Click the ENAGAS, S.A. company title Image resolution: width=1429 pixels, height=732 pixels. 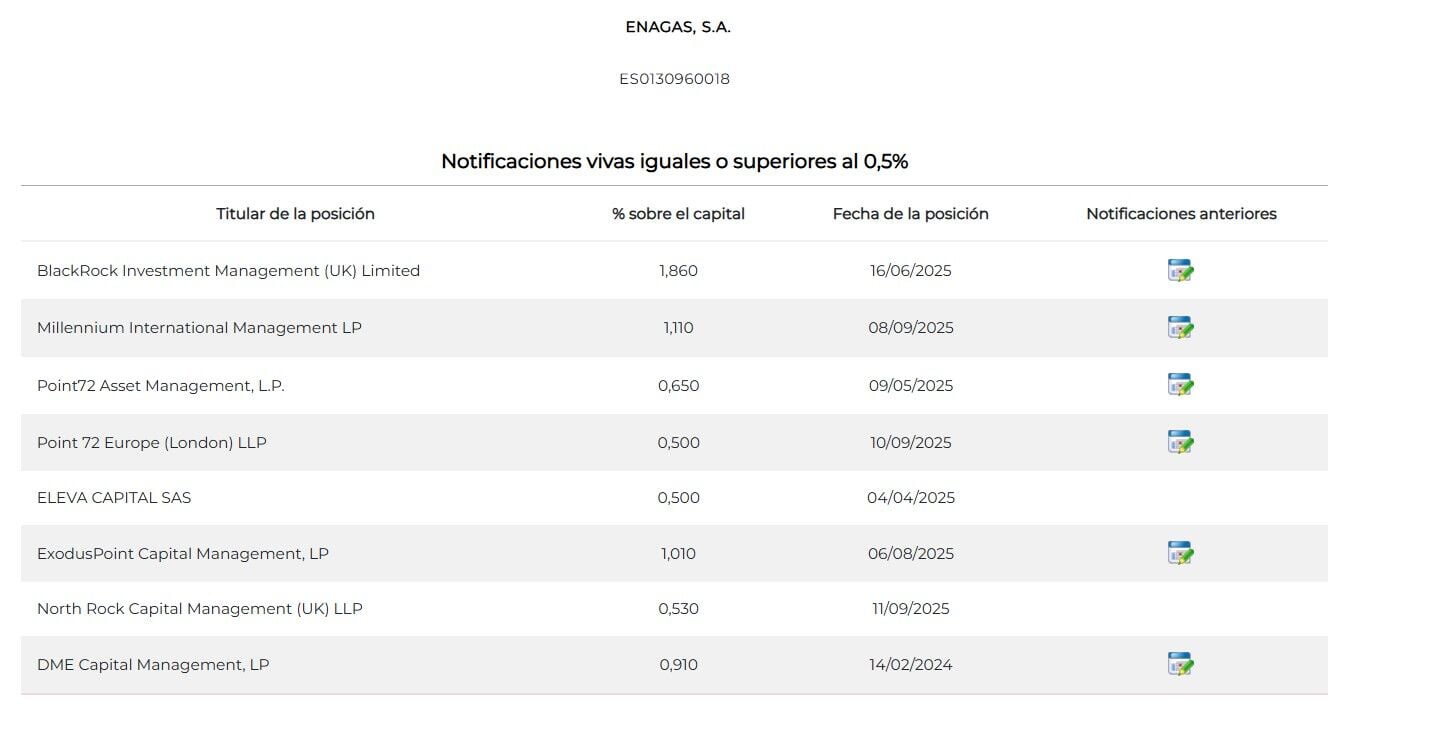click(678, 28)
